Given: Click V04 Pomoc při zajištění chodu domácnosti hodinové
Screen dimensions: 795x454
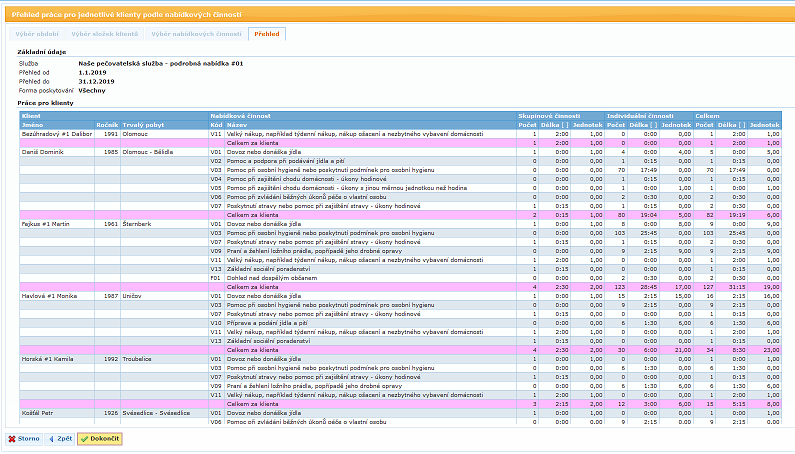Looking at the screenshot, I should pyautogui.click(x=401, y=179).
